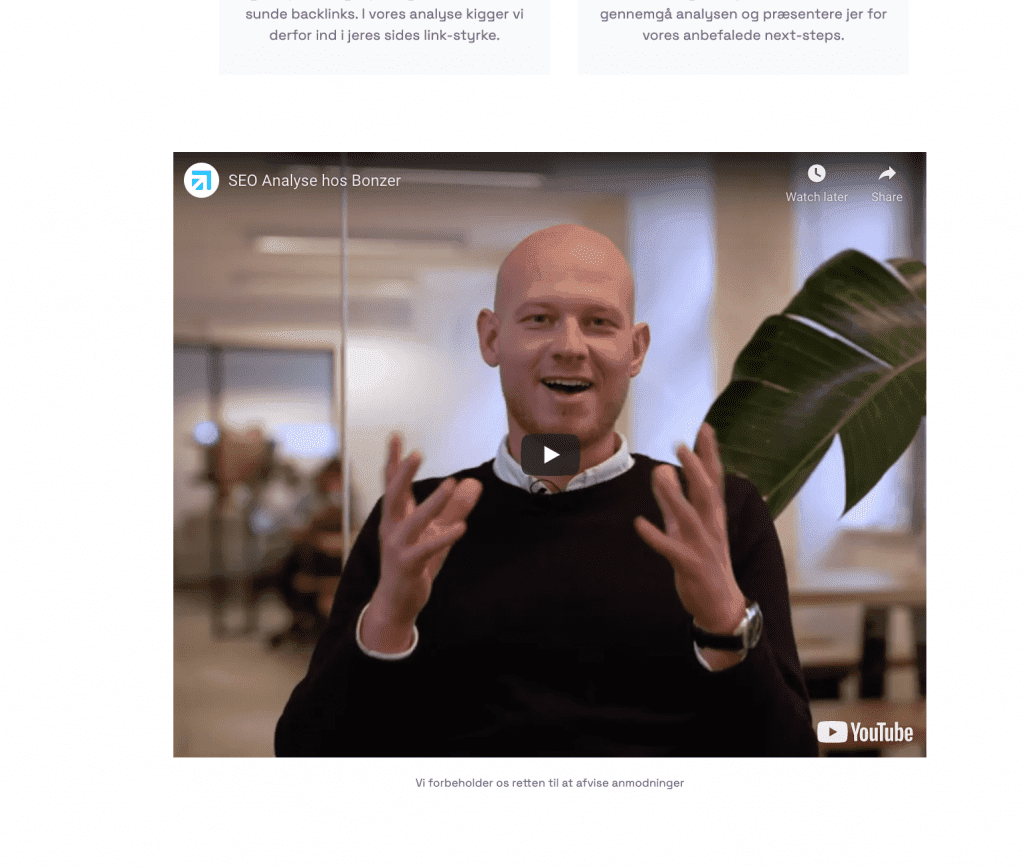Click the Share arrow icon
Image resolution: width=1024 pixels, height=867 pixels.
pyautogui.click(x=887, y=174)
